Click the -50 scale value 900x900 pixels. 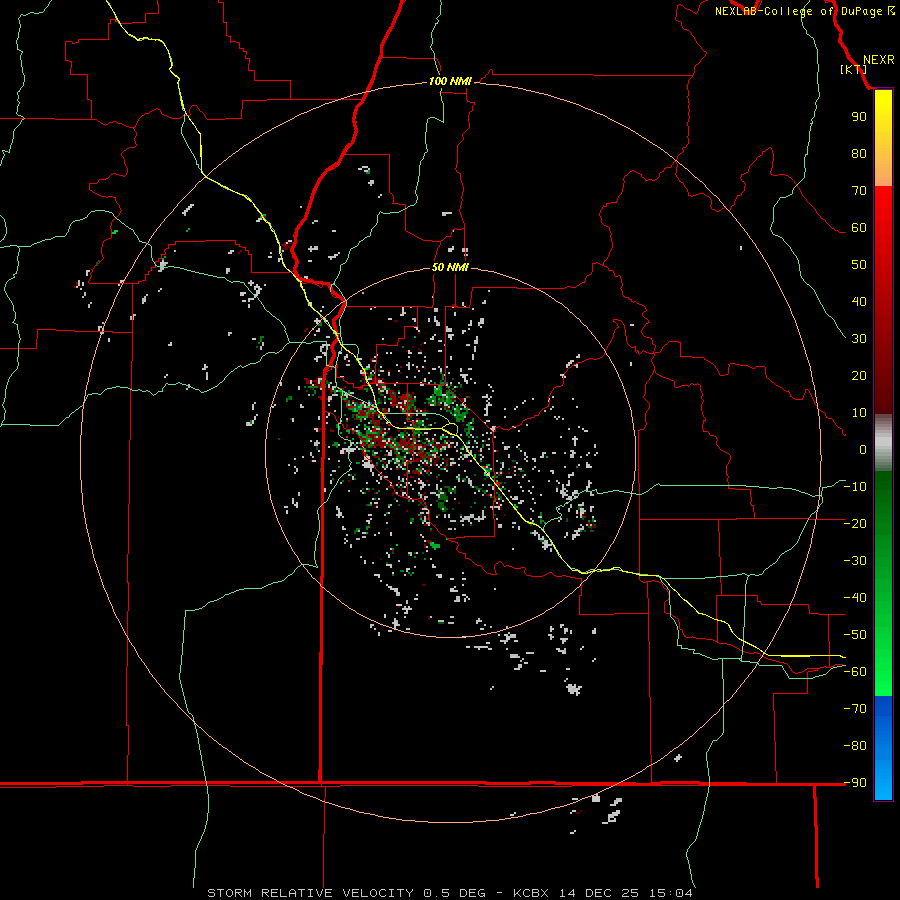[x=855, y=635]
